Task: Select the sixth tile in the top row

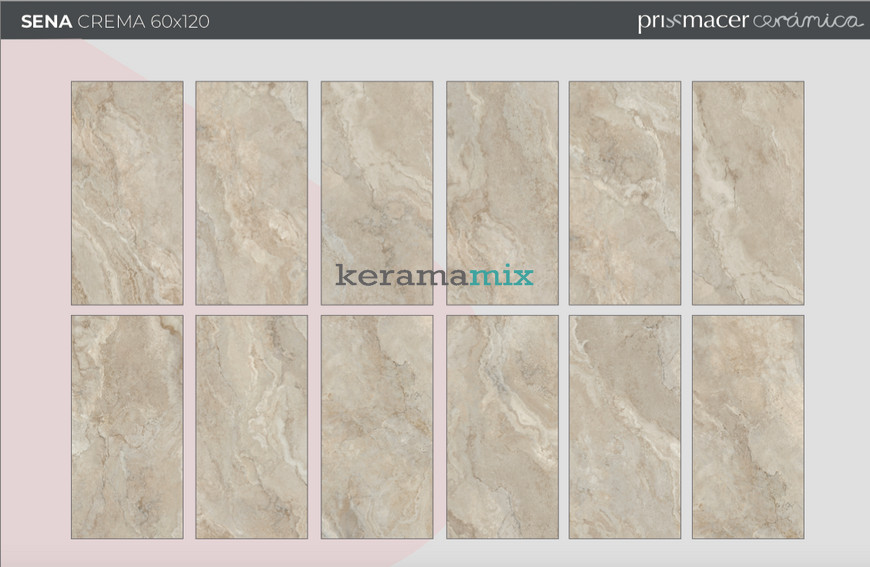Action: [x=748, y=193]
